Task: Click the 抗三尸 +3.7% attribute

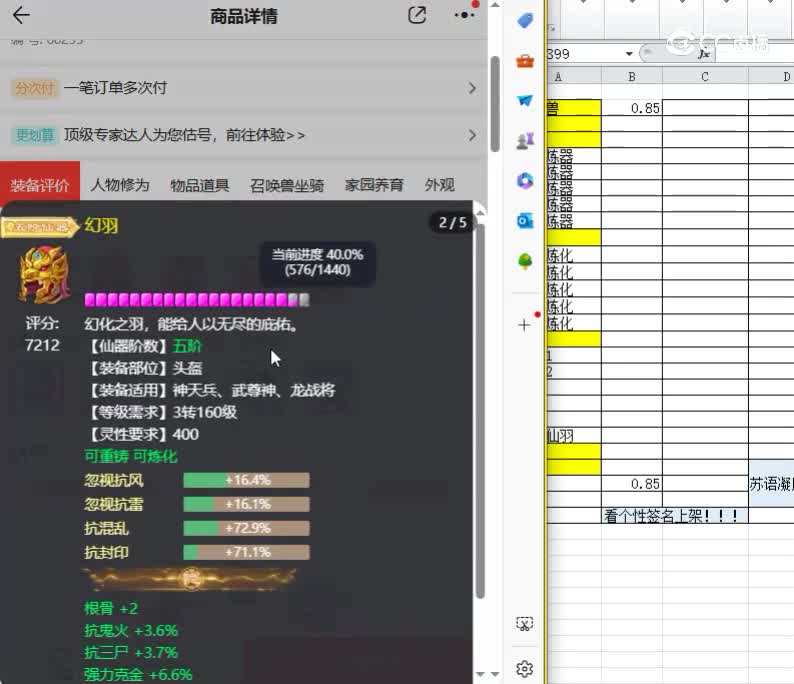Action: tap(131, 652)
